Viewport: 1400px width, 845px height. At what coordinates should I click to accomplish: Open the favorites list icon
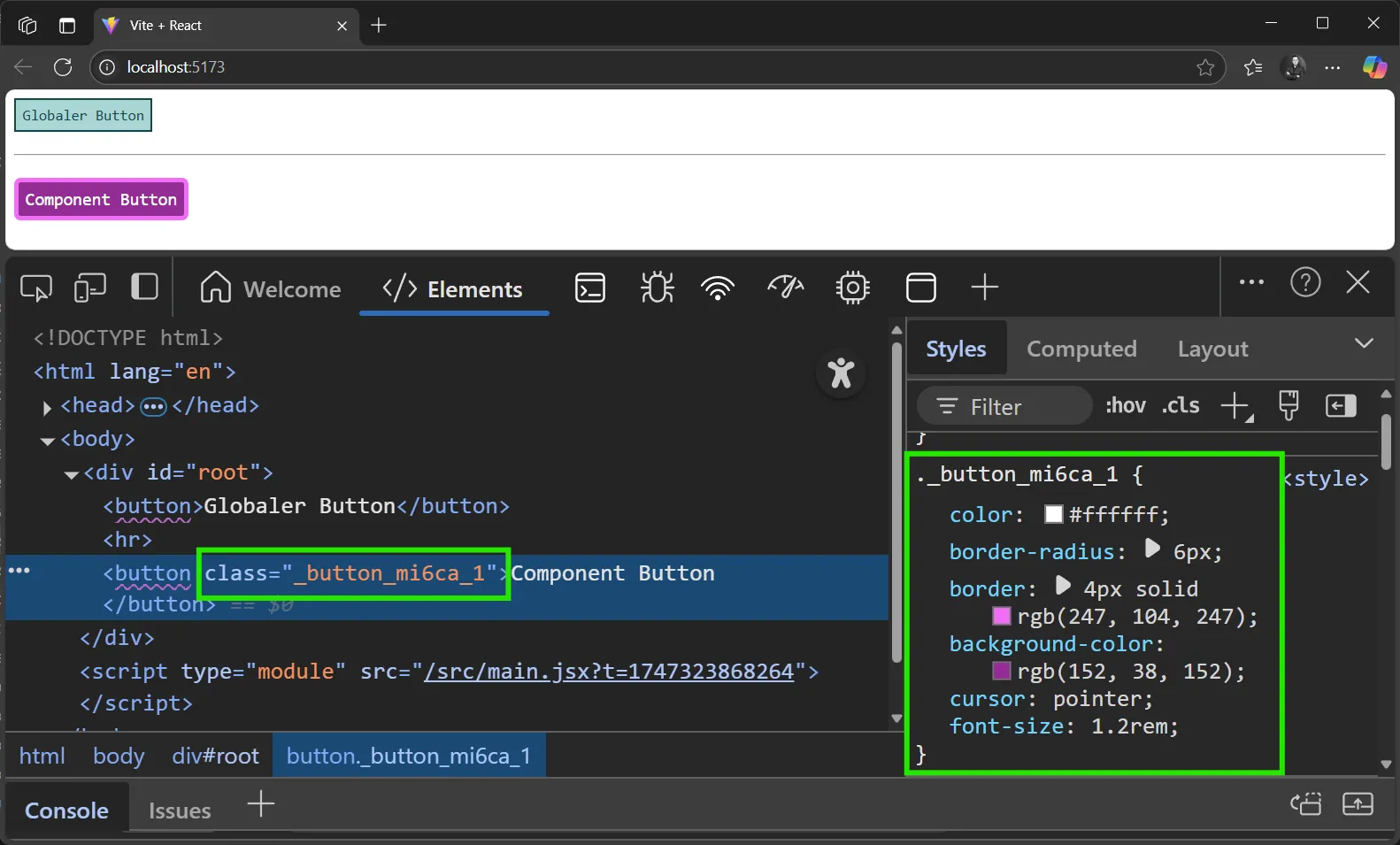pyautogui.click(x=1253, y=67)
